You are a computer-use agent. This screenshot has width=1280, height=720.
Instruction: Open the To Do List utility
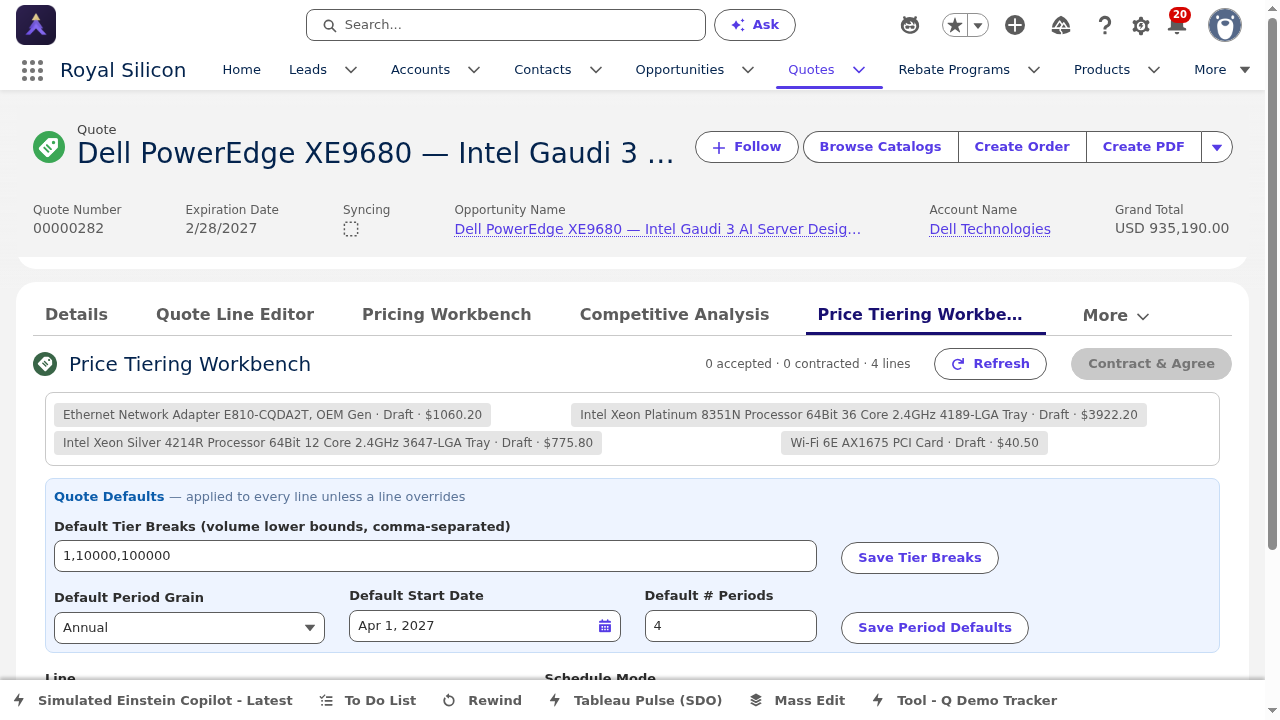368,700
